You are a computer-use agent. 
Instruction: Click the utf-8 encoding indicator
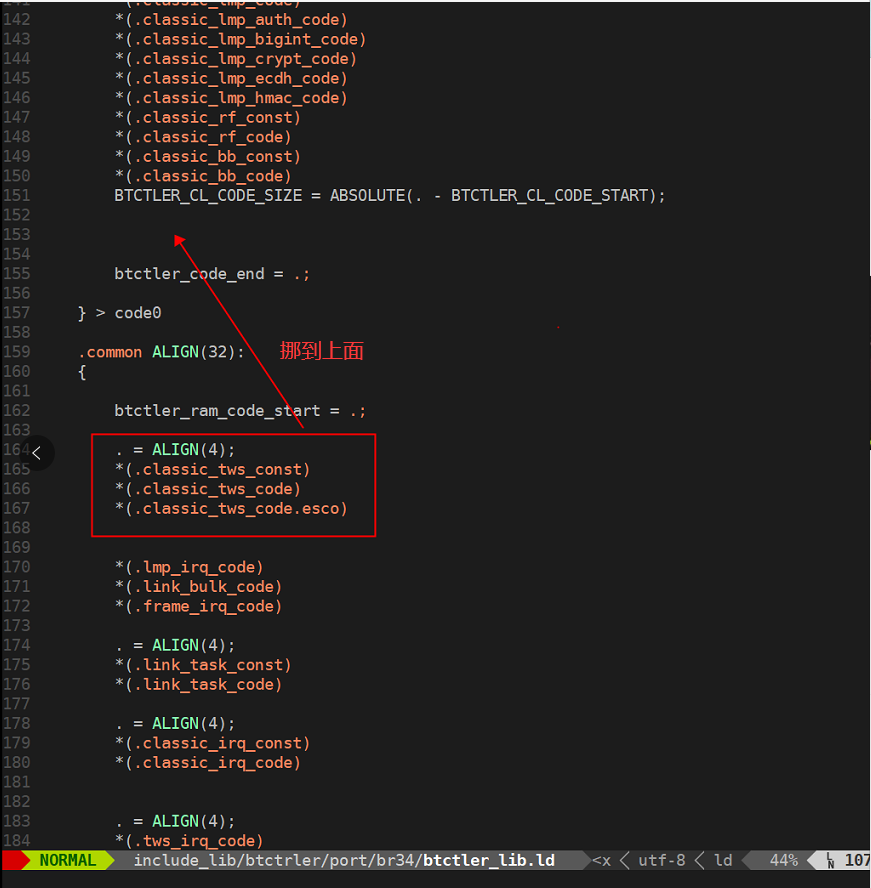point(661,860)
